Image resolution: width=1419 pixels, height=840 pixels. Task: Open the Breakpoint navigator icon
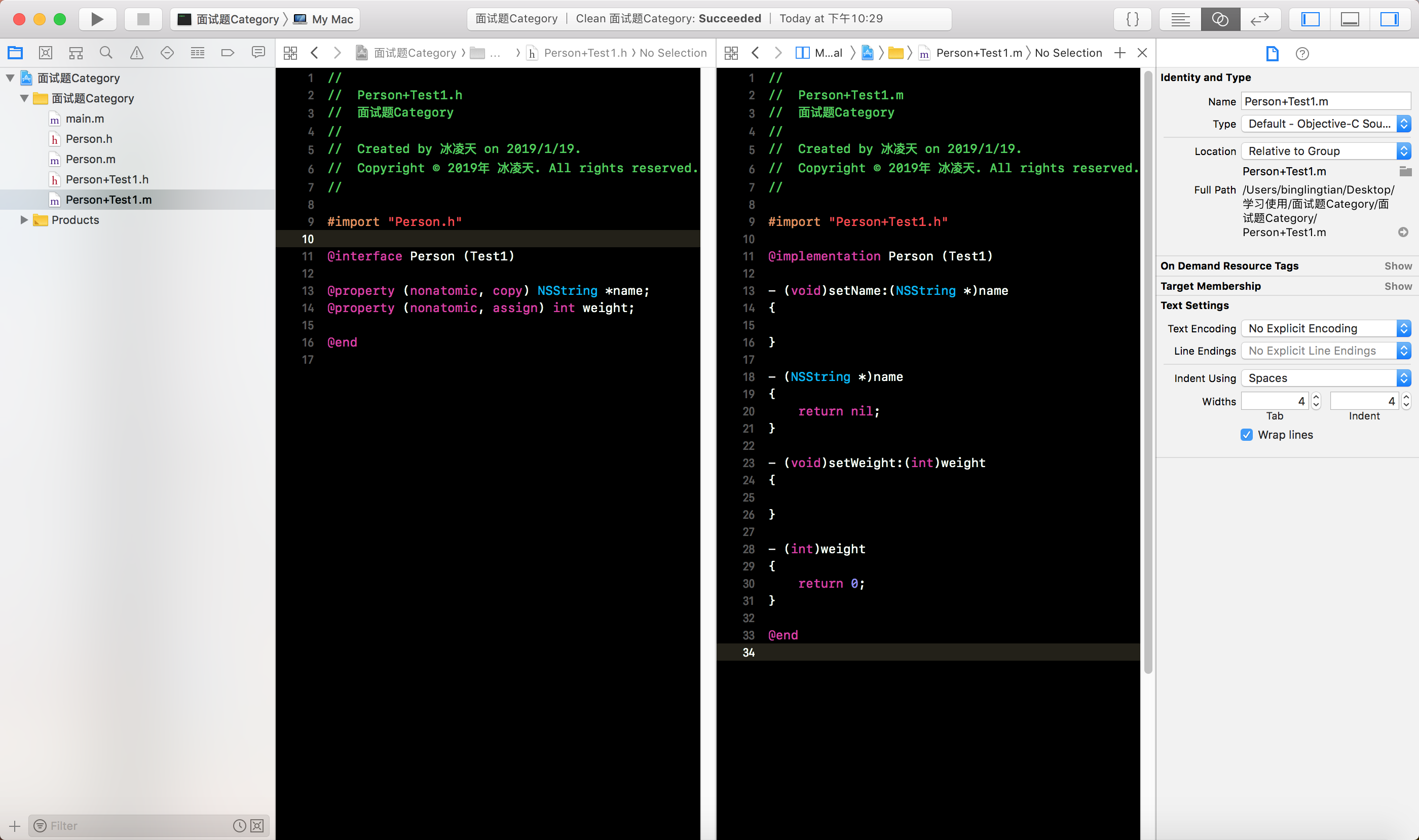pos(228,53)
